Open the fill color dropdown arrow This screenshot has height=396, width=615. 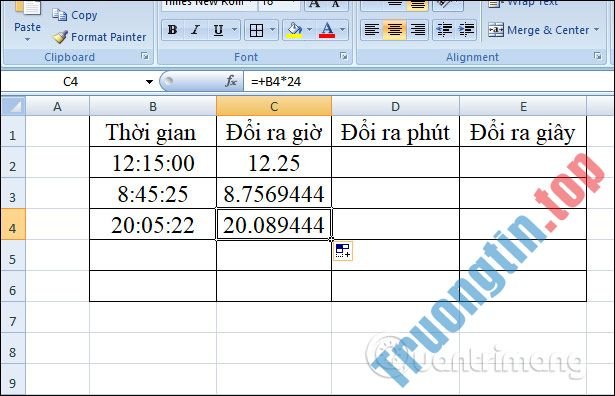coord(309,30)
